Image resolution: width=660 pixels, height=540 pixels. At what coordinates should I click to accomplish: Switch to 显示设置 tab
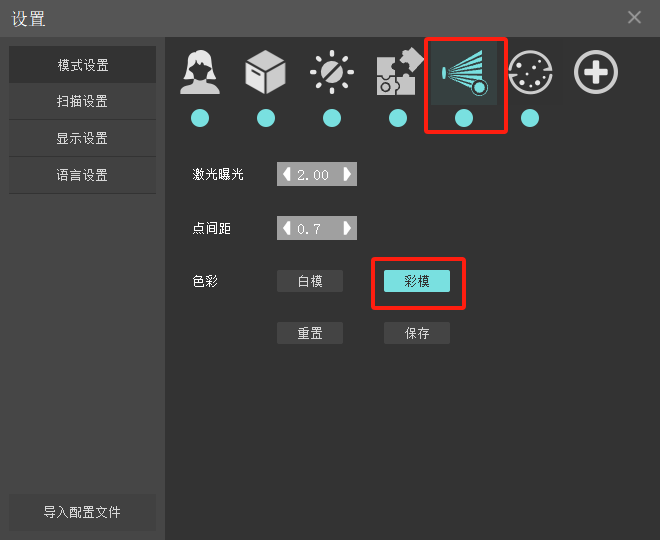point(82,138)
